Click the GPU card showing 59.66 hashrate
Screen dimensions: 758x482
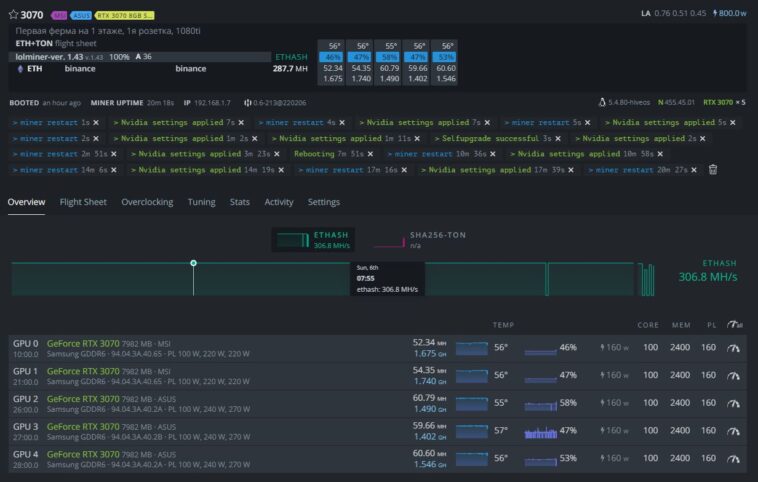(416, 63)
